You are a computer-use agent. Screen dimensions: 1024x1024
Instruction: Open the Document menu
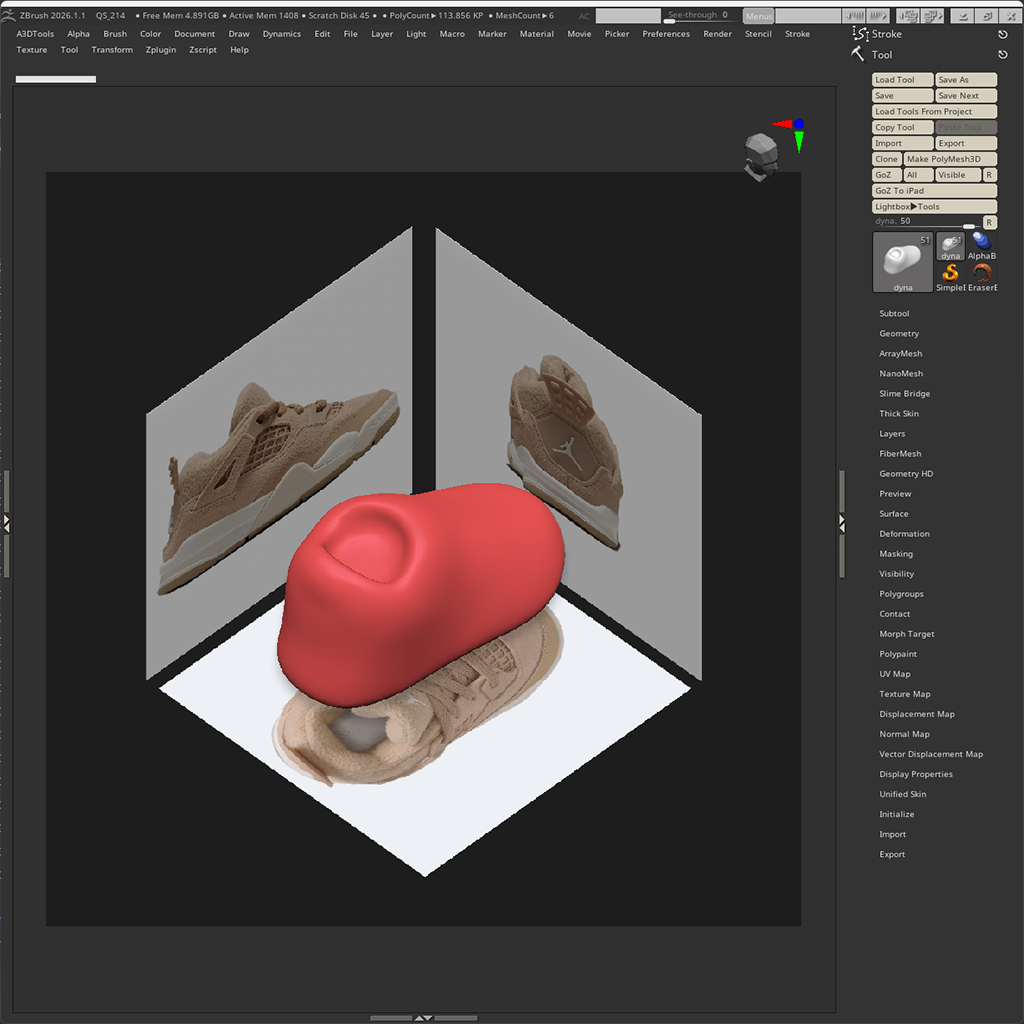click(195, 34)
